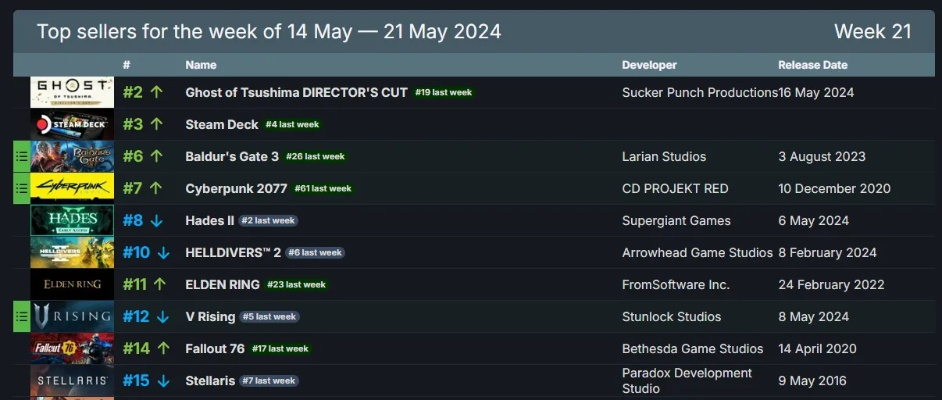Click the up arrow next to rank #2

[157, 93]
